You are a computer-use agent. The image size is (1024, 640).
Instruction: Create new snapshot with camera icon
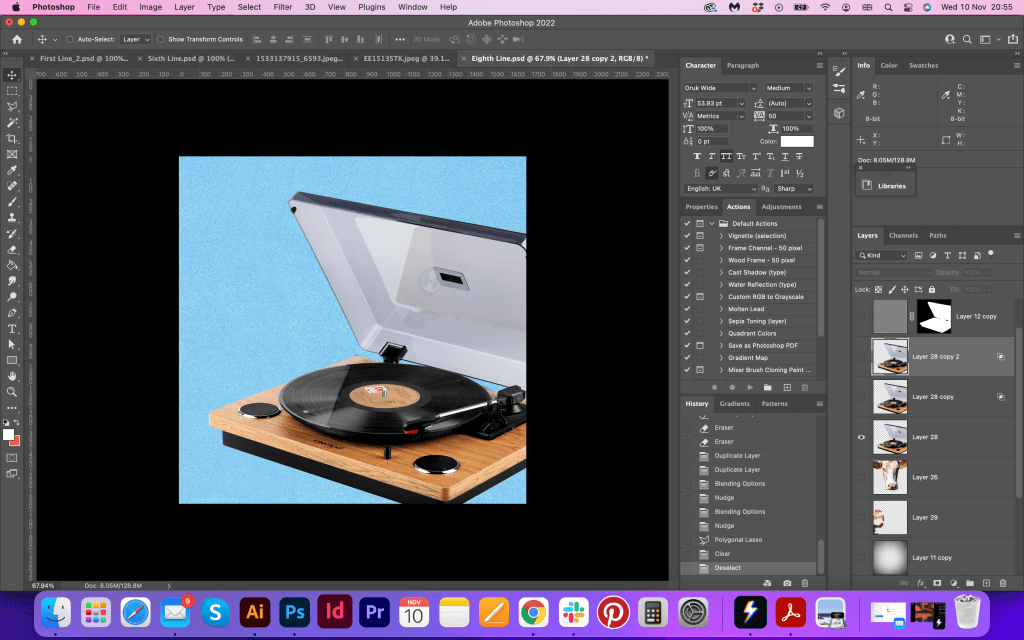[787, 582]
